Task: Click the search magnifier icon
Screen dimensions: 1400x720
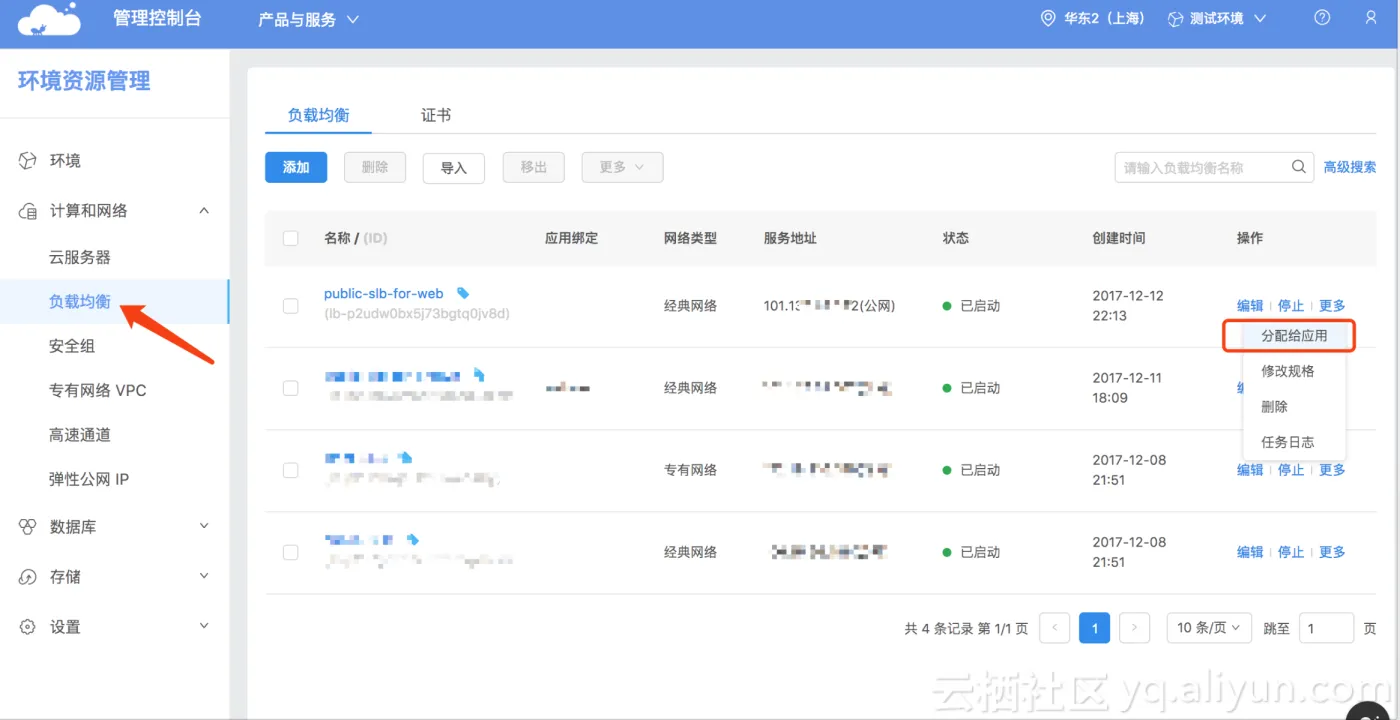Action: (1299, 167)
